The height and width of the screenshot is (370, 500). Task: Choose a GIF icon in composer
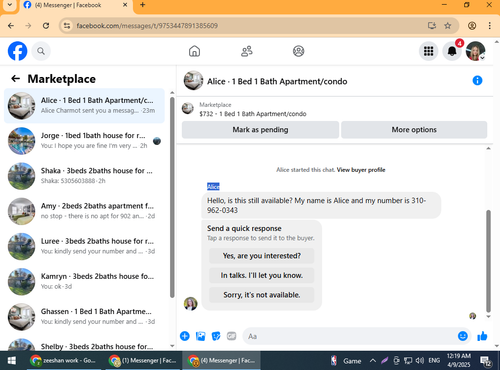pos(231,336)
